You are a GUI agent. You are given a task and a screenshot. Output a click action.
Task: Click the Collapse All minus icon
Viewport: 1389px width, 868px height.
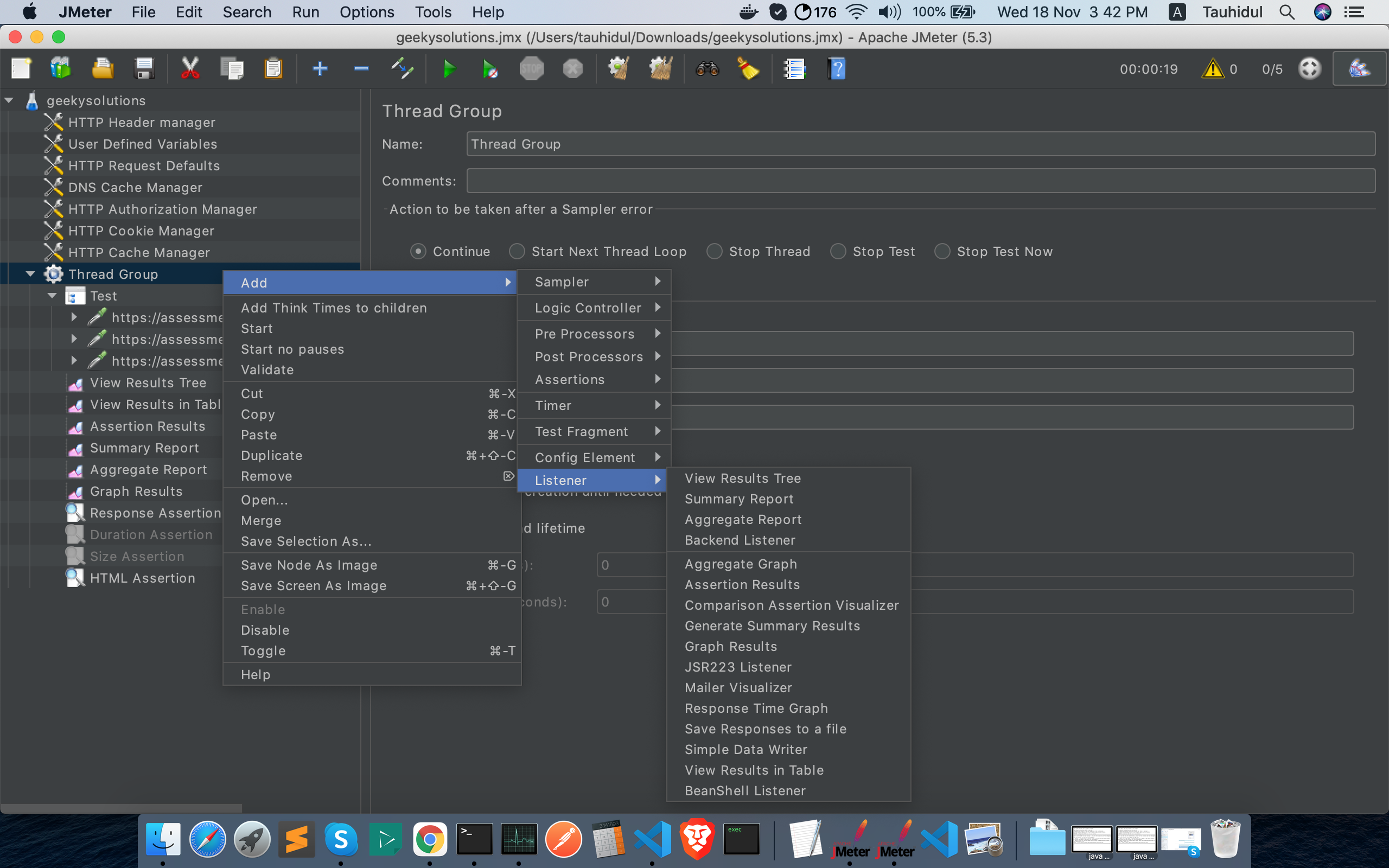[361, 69]
